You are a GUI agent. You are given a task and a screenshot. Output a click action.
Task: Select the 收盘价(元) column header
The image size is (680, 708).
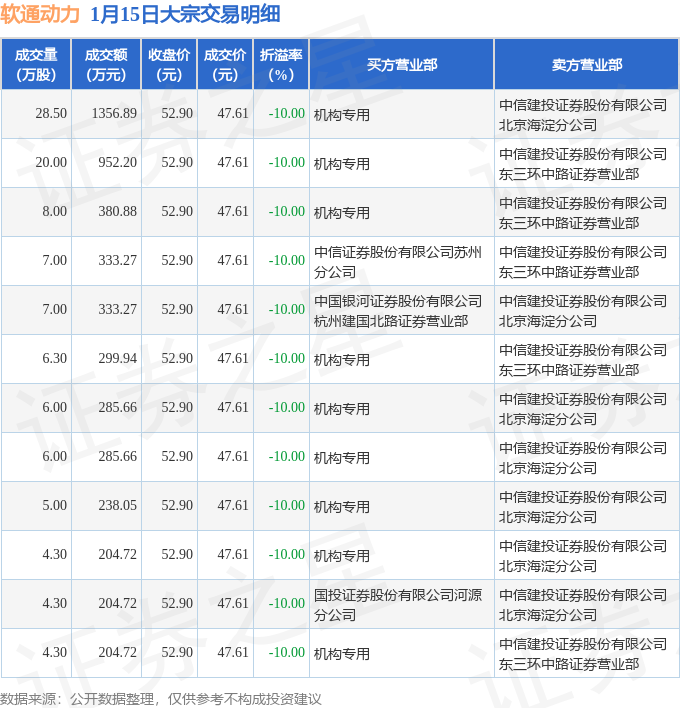[x=169, y=65]
